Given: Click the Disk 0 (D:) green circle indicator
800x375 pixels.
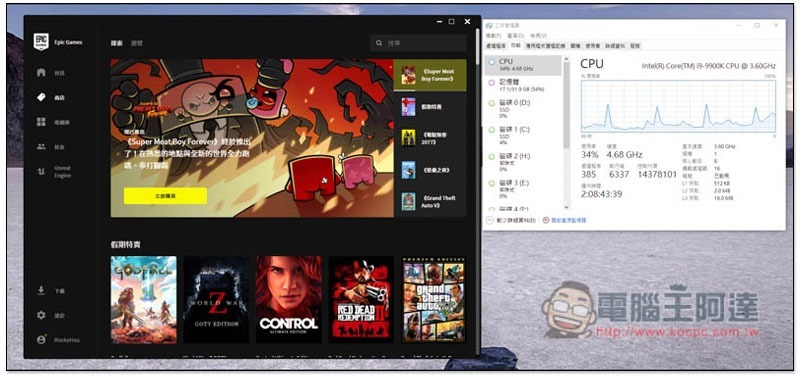Looking at the screenshot, I should 492,103.
